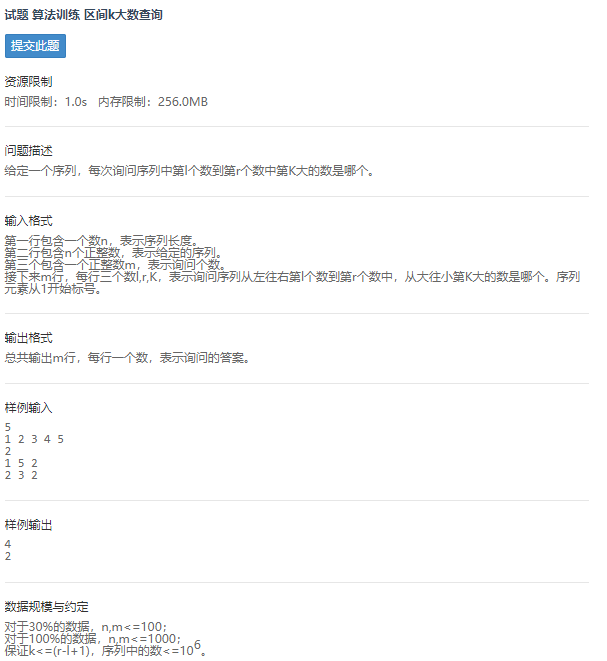
Task: Click the 输入格式 heading
Action: tap(28, 220)
